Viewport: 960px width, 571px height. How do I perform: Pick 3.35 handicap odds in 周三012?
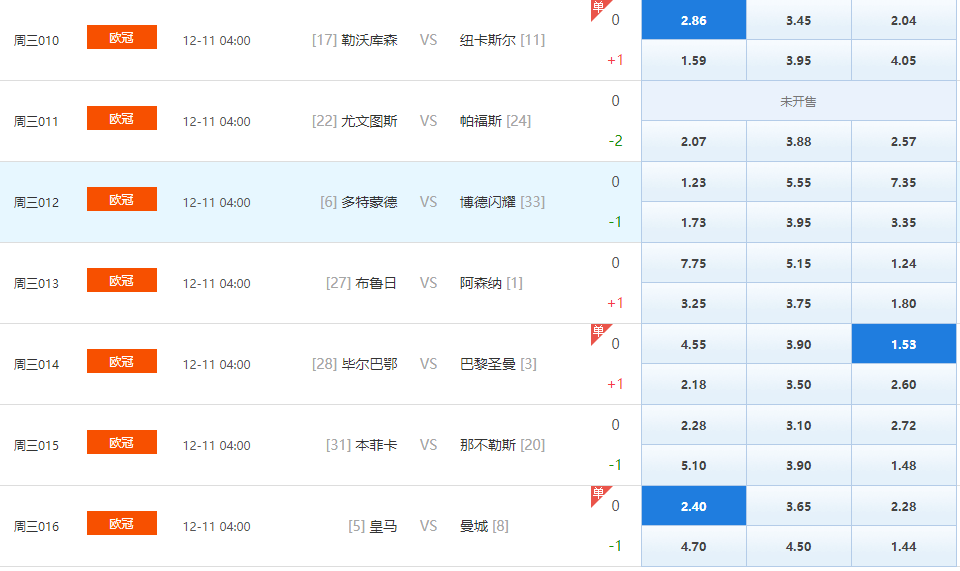903,222
